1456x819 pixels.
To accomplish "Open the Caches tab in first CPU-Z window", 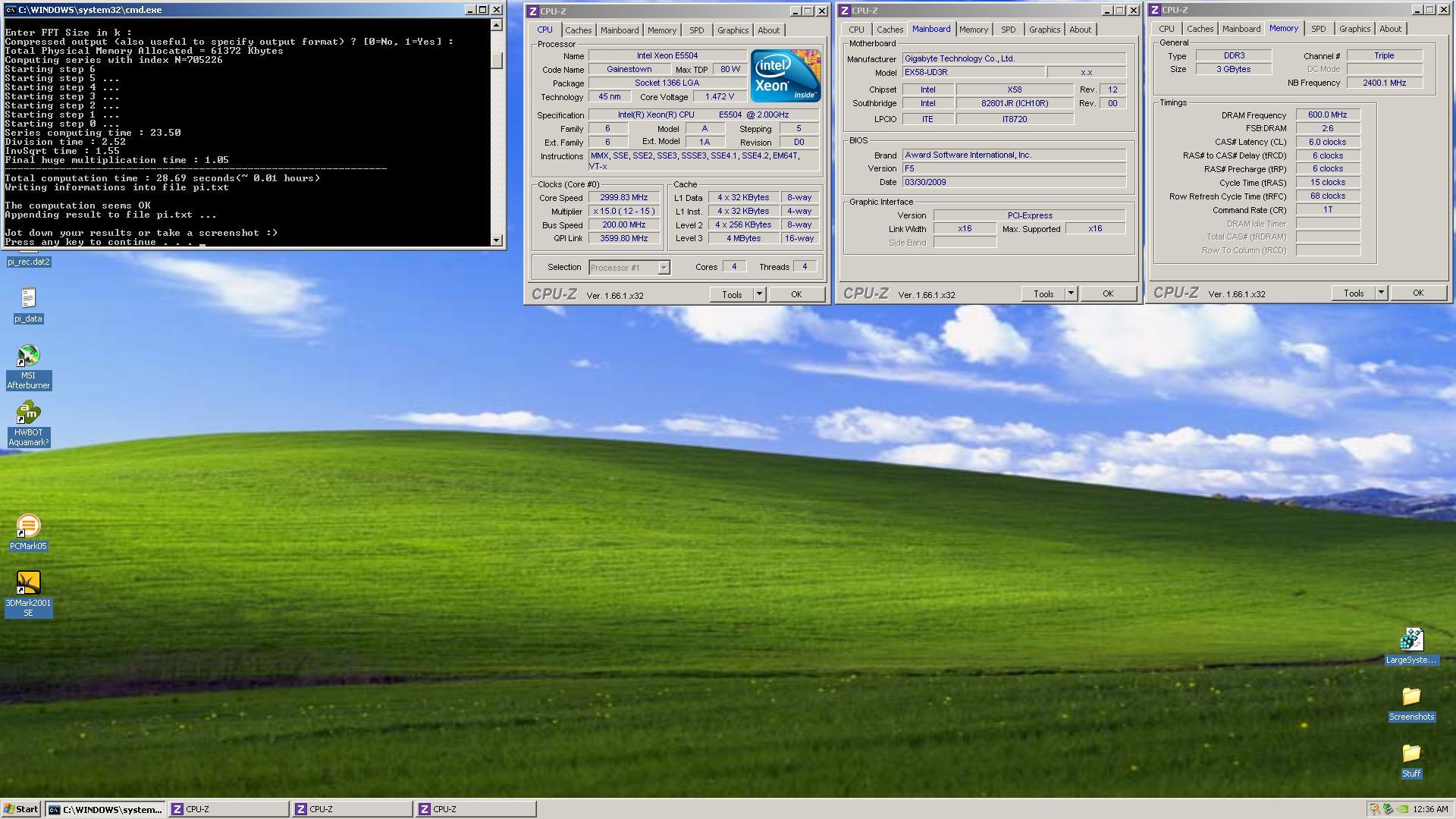I will (x=578, y=30).
